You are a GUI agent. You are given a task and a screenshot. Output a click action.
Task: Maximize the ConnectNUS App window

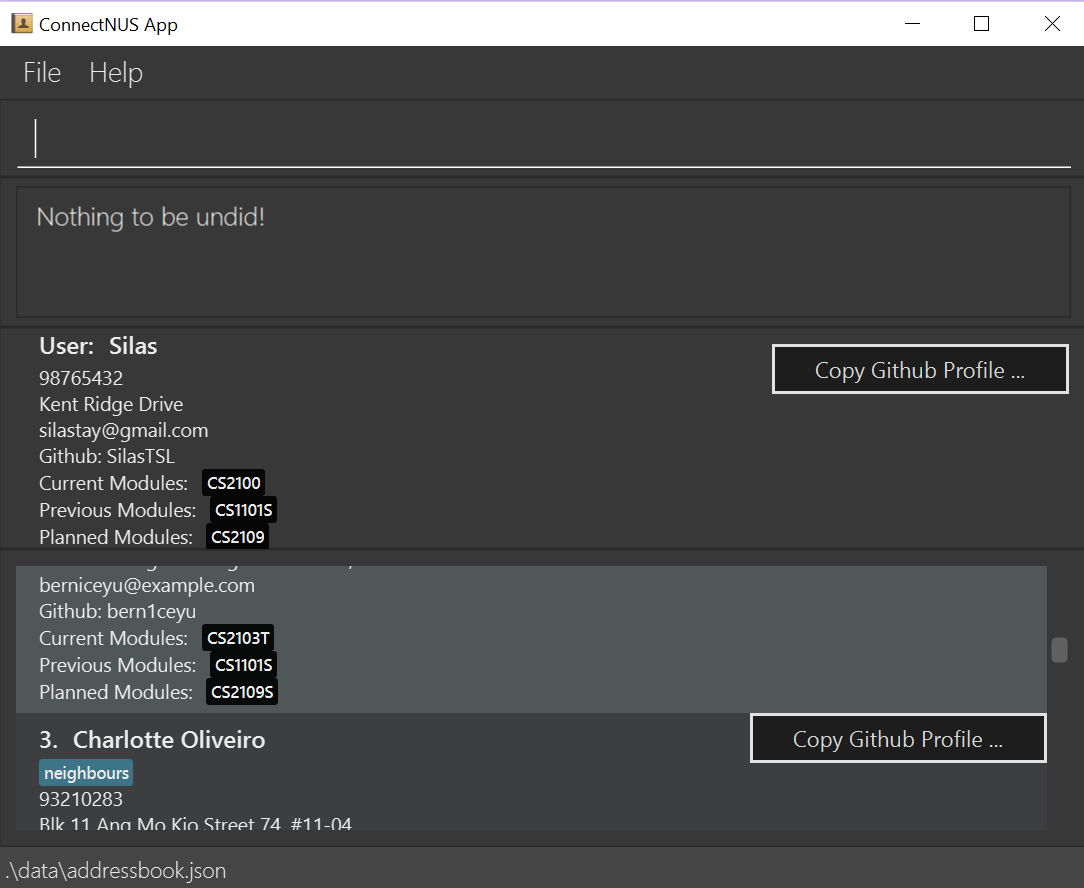(981, 24)
